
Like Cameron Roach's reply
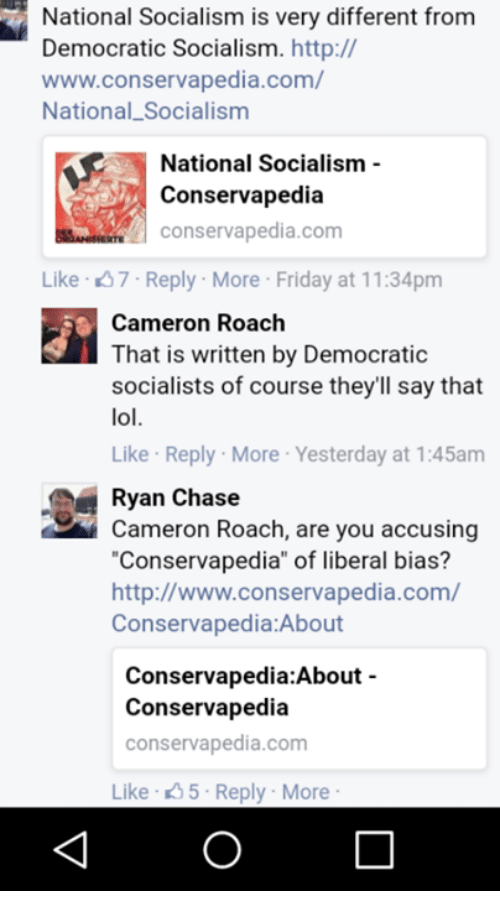(130, 454)
